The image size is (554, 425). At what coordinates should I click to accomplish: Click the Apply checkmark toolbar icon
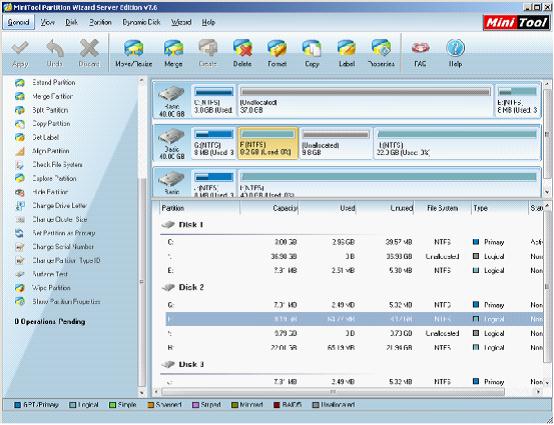20,49
